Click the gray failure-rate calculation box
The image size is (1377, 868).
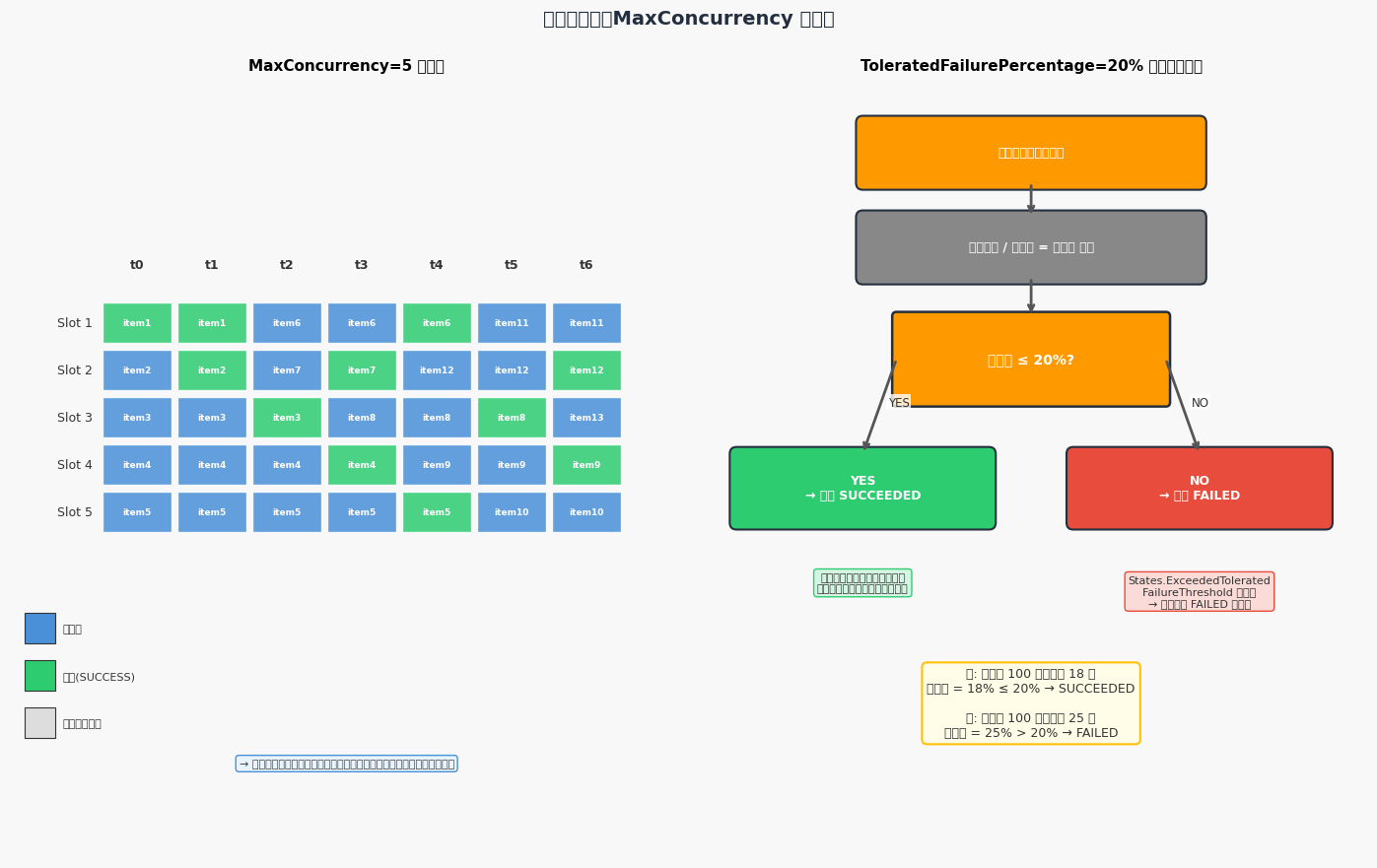coord(1031,247)
